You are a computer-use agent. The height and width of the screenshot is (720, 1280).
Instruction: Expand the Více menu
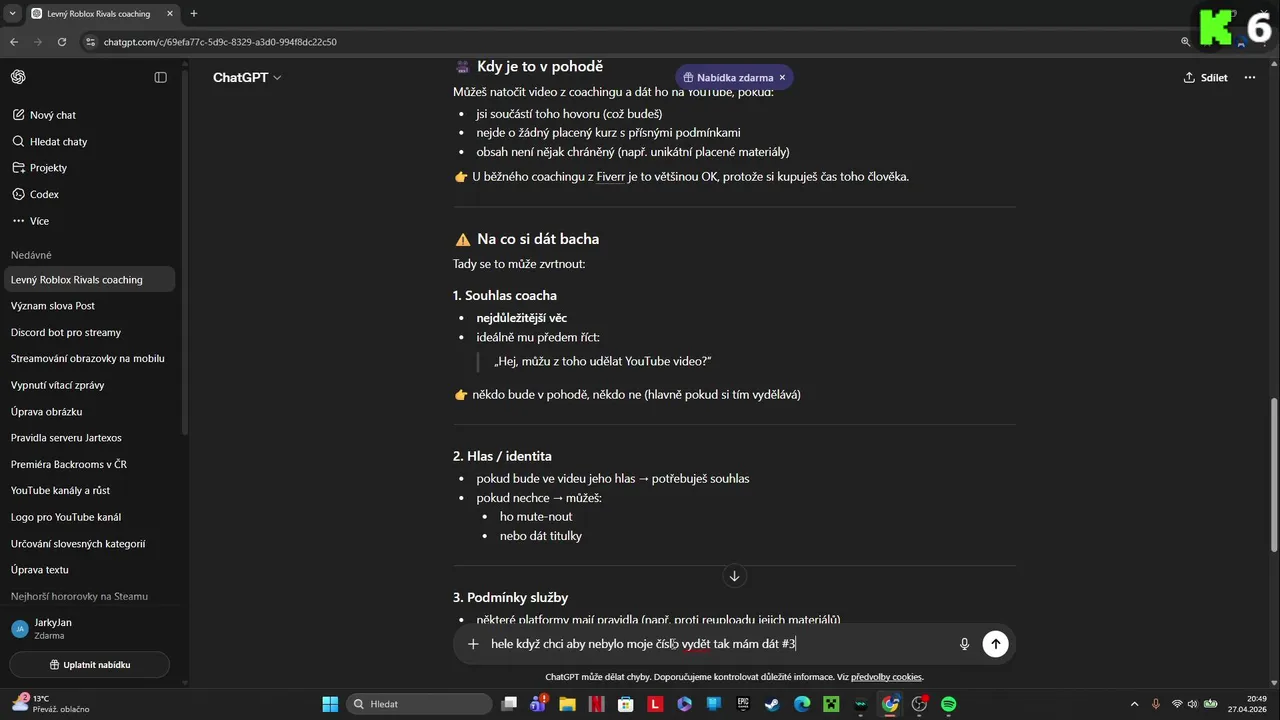tap(90, 221)
